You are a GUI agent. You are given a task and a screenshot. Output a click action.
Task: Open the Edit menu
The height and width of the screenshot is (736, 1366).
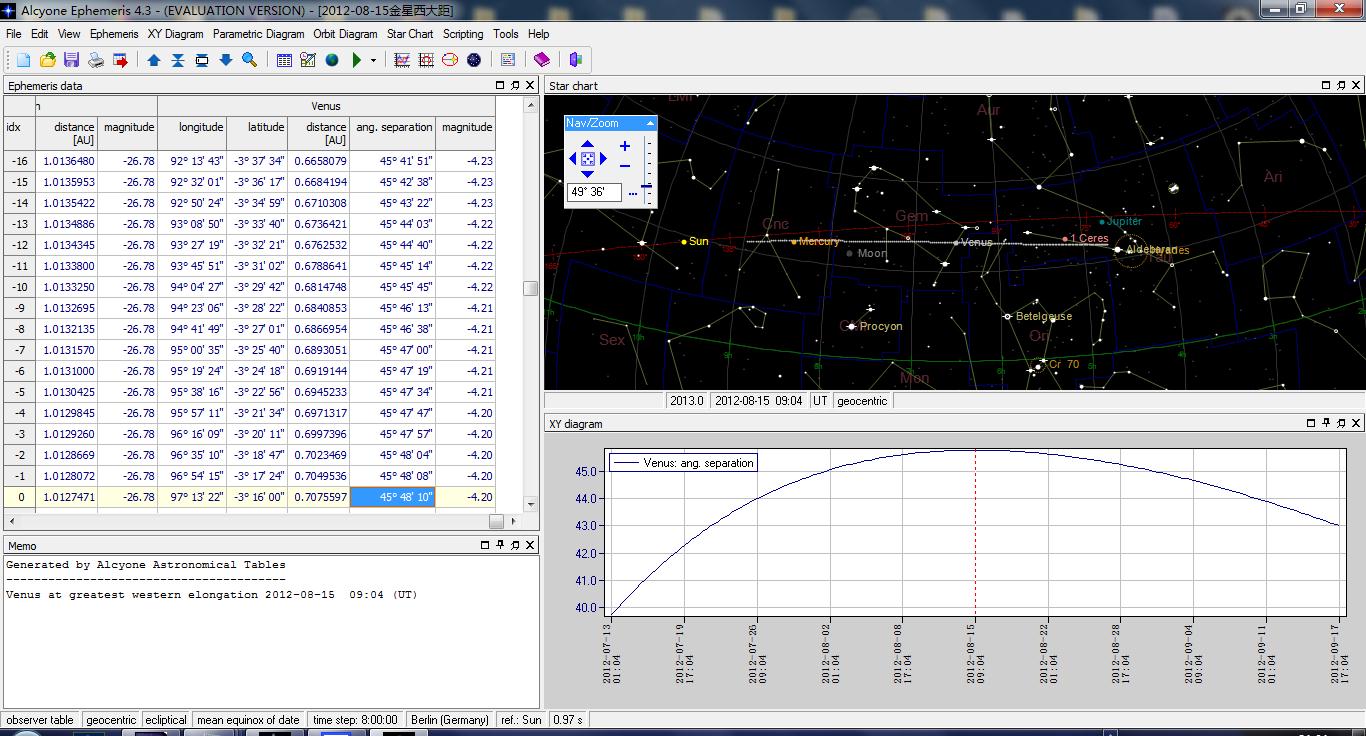point(39,34)
